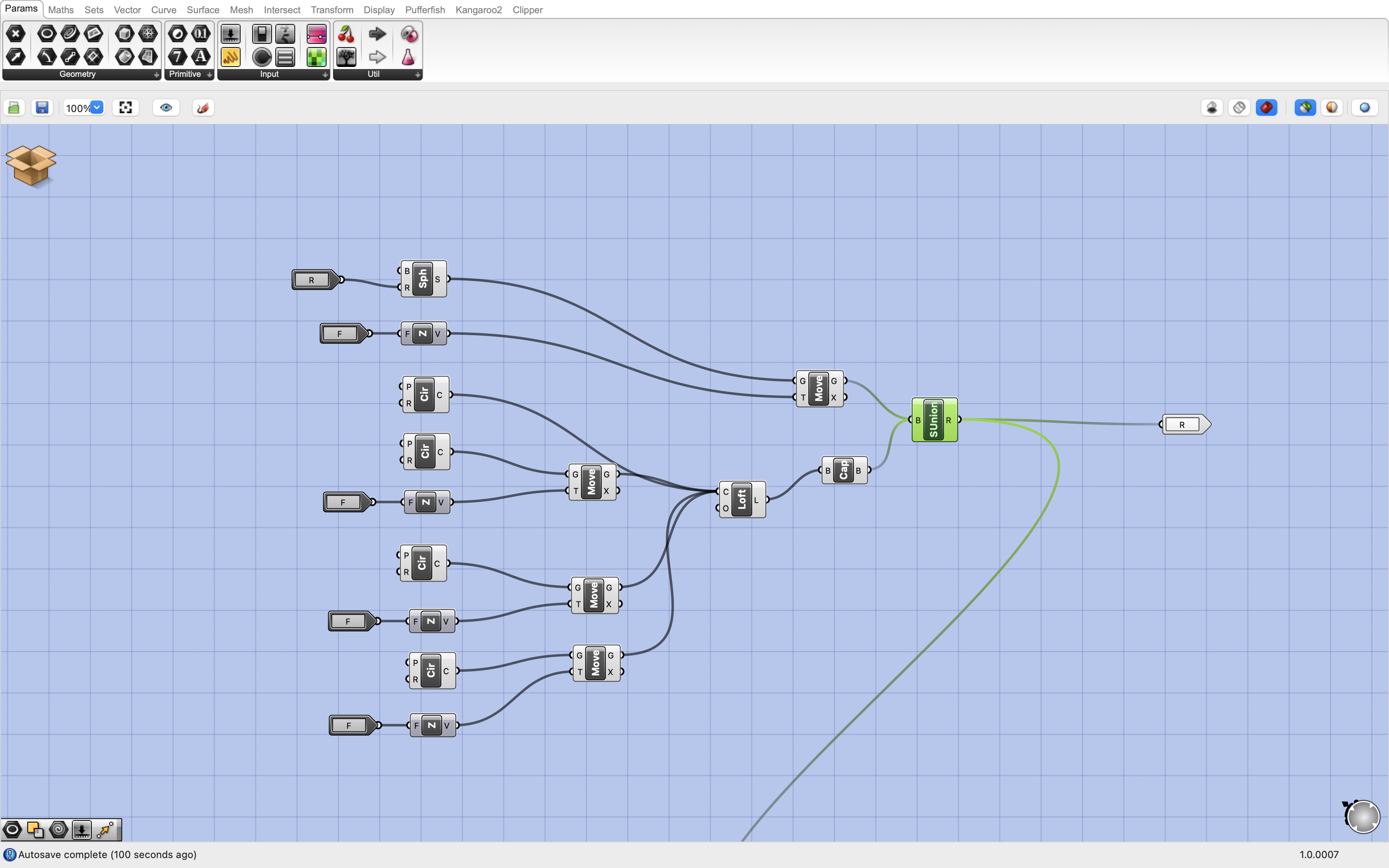Open the 100% zoom dropdown
Screen dimensions: 1389x868
[x=97, y=107]
